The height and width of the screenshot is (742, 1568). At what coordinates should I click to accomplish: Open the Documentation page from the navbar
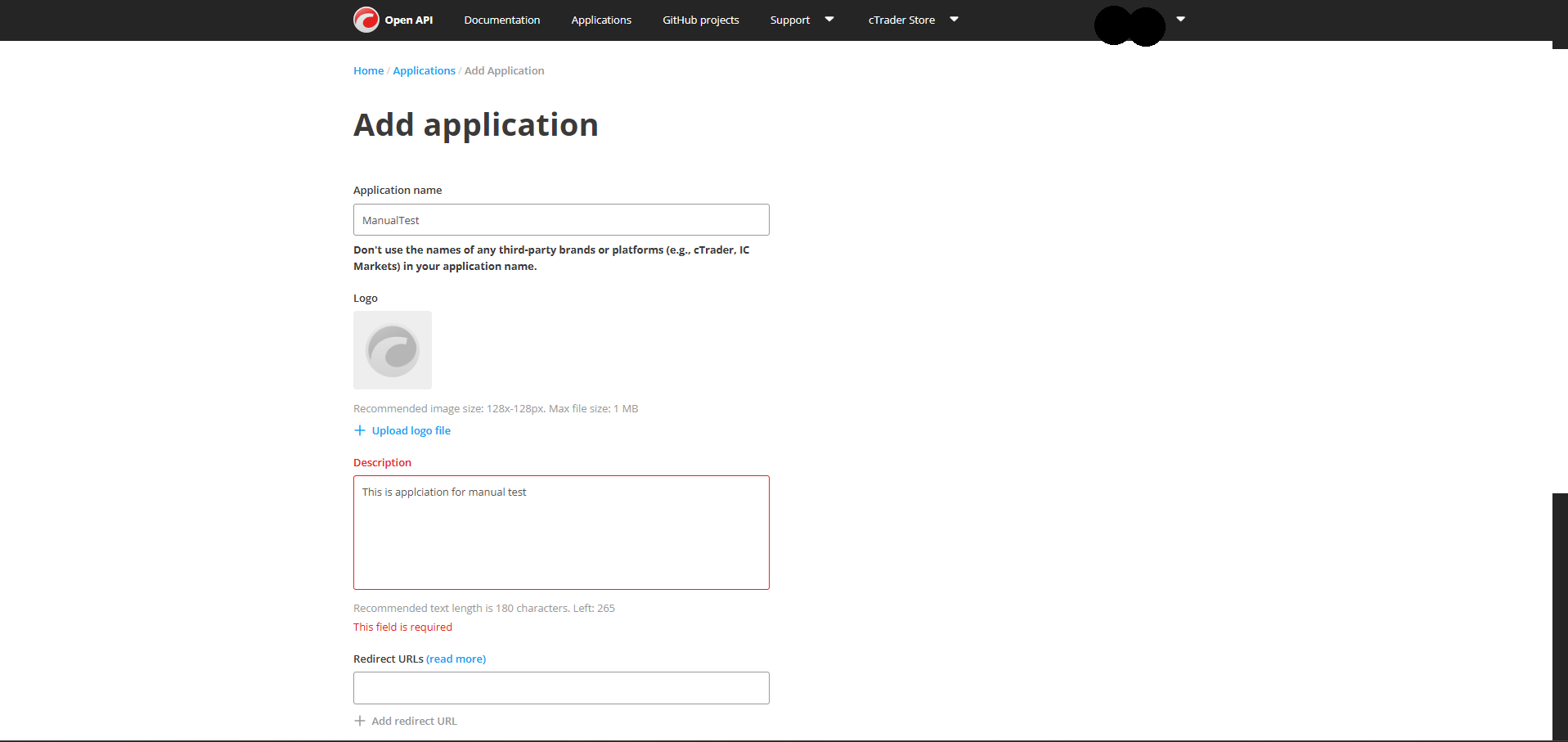(501, 20)
